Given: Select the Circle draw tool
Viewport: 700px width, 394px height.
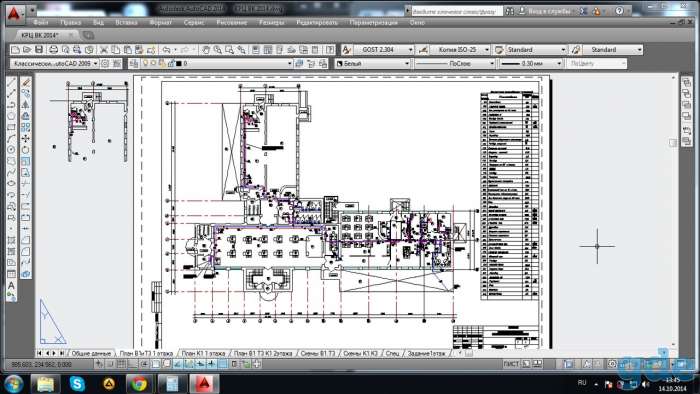Looking at the screenshot, I should 12,149.
